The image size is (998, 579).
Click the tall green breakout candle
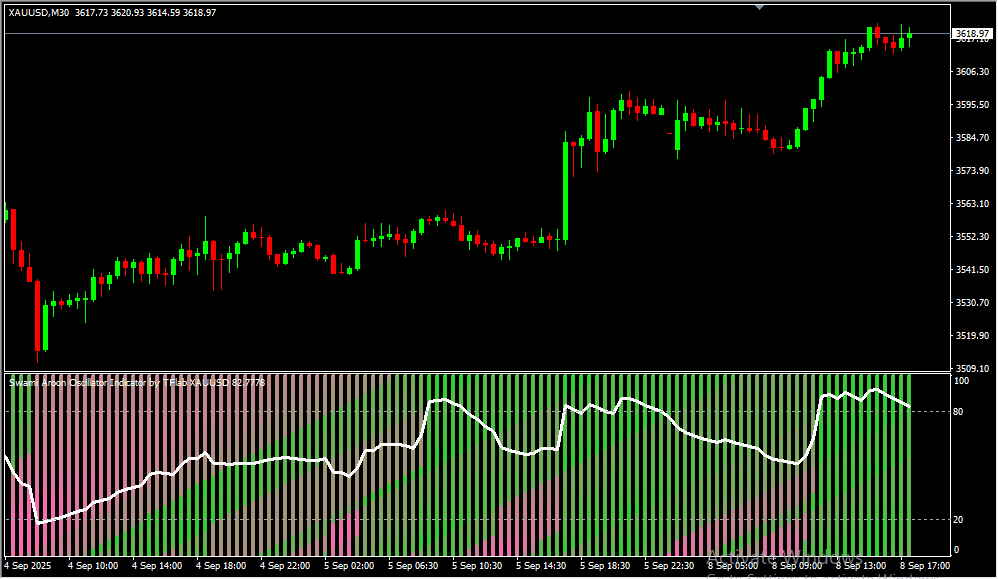pos(565,190)
